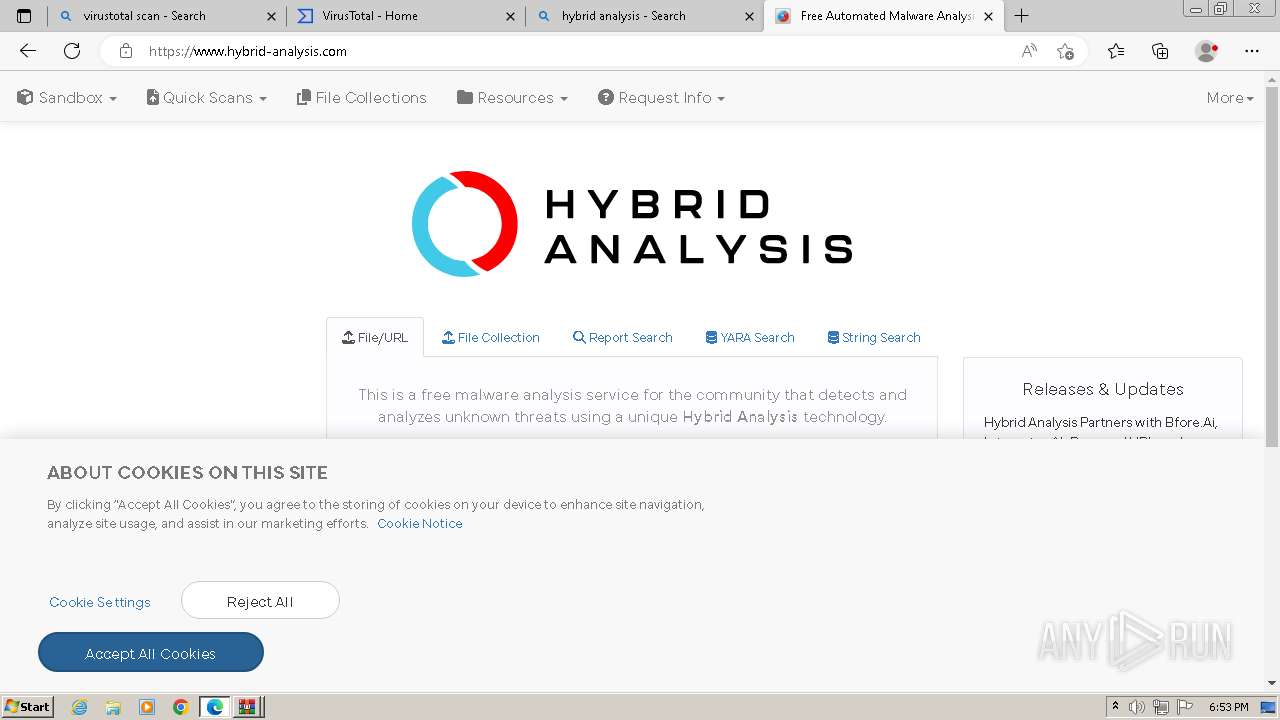Image resolution: width=1280 pixels, height=720 pixels.
Task: Close the VirusTotal - Home tab
Action: [510, 16]
